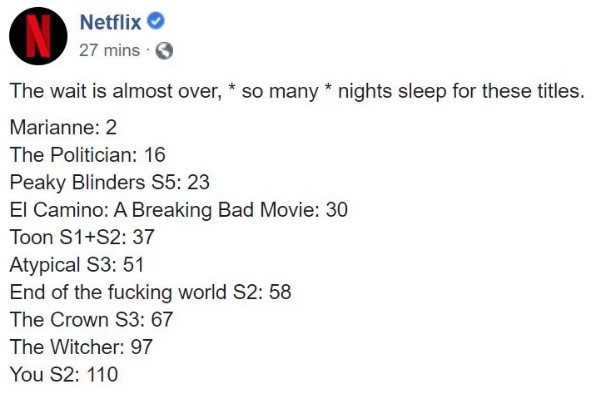Click The Crown S3: 67 line
This screenshot has width=596, height=394.
coord(91,320)
